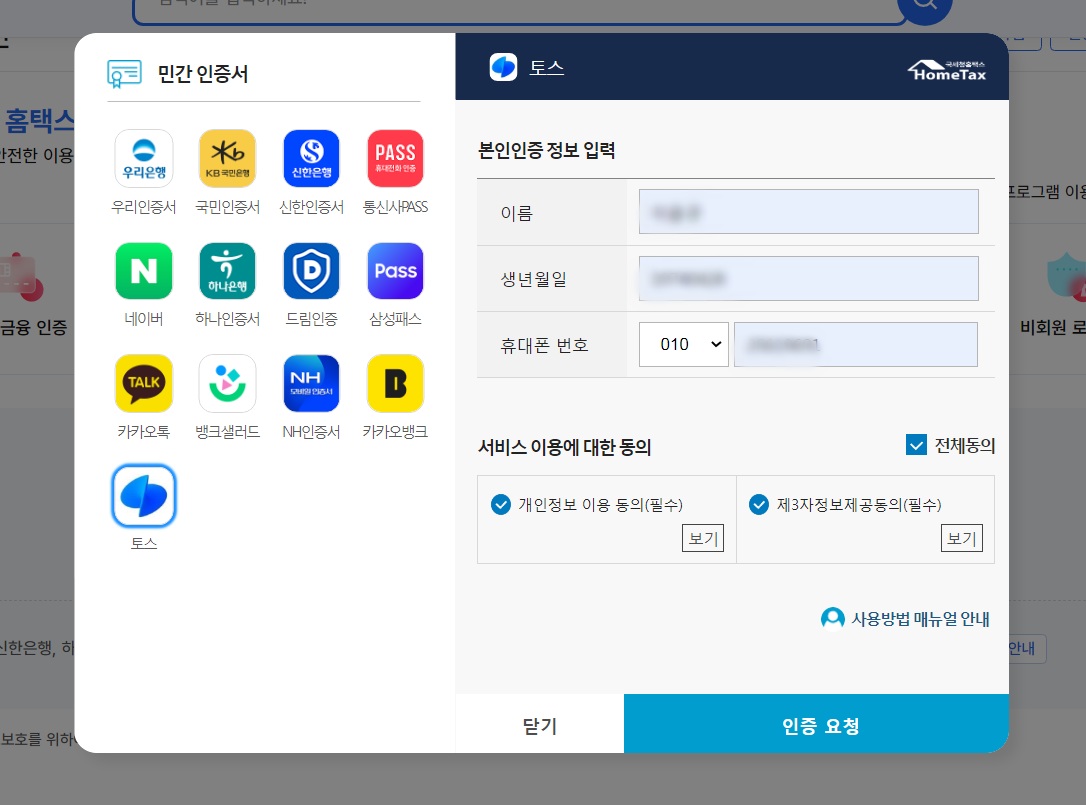The image size is (1086, 805).
Task: Click the 본인인증 정보 입력 heading
Action: (x=546, y=150)
